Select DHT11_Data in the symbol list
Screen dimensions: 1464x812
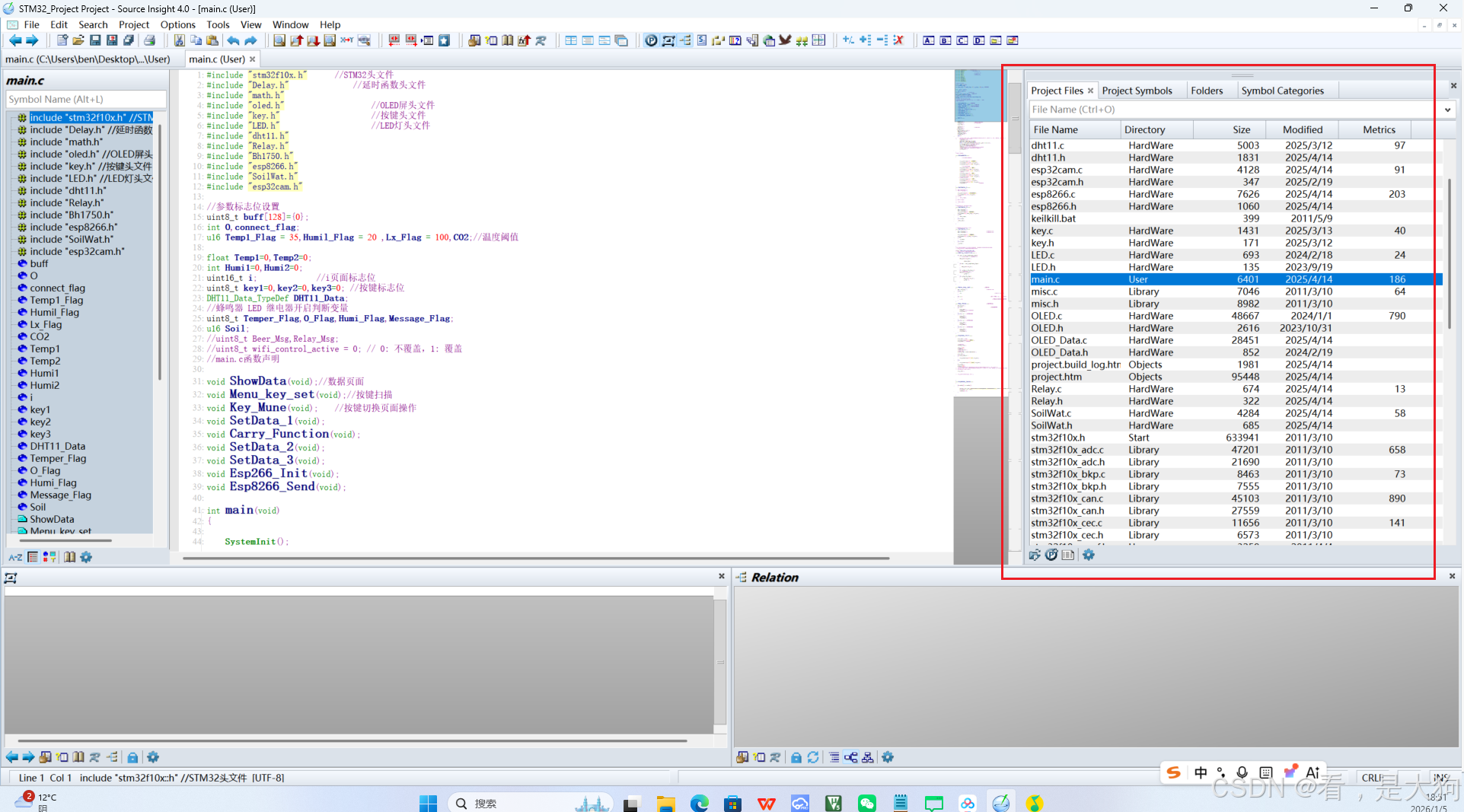(57, 446)
